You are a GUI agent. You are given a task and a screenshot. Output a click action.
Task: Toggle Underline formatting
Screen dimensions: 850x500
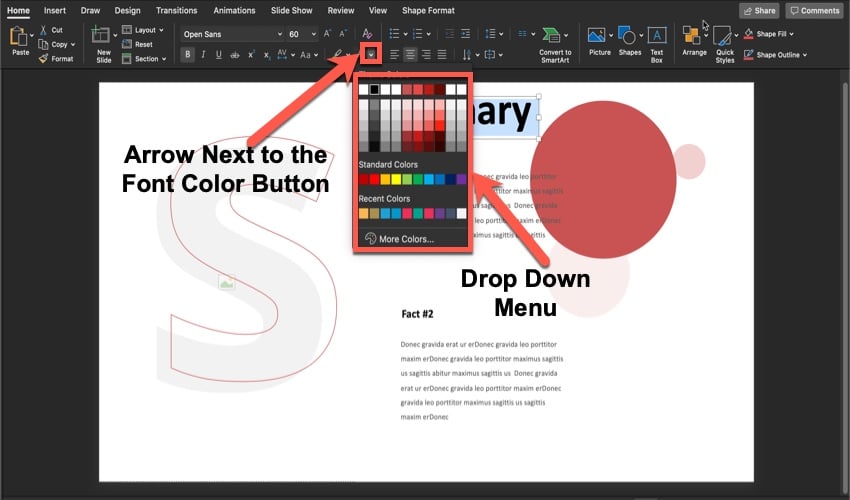pos(219,54)
